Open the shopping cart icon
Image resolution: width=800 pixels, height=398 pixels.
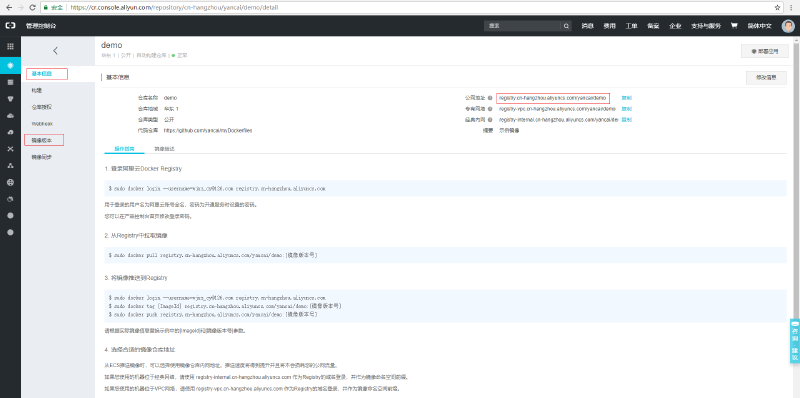point(734,26)
